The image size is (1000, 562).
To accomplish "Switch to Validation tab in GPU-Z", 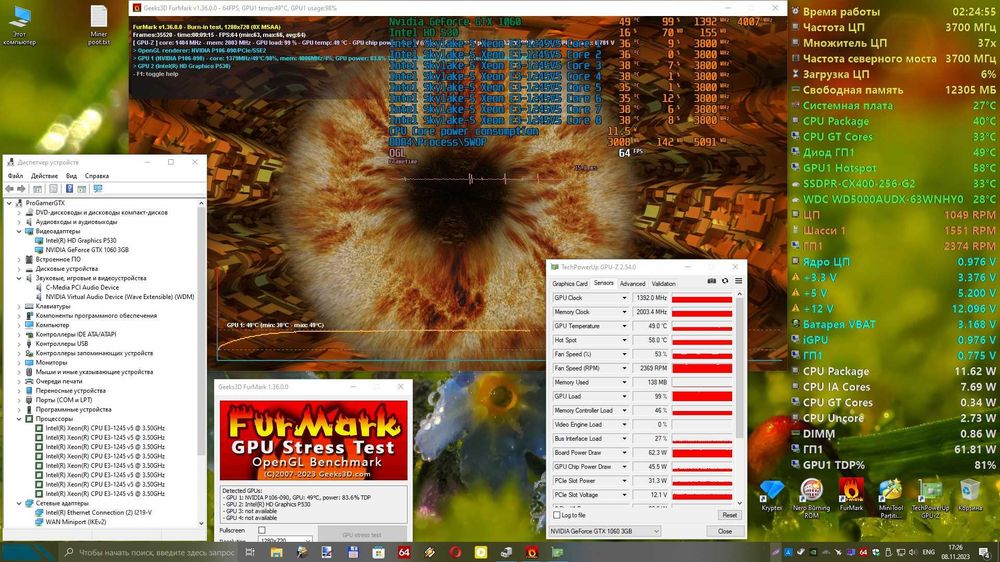I will (x=663, y=284).
